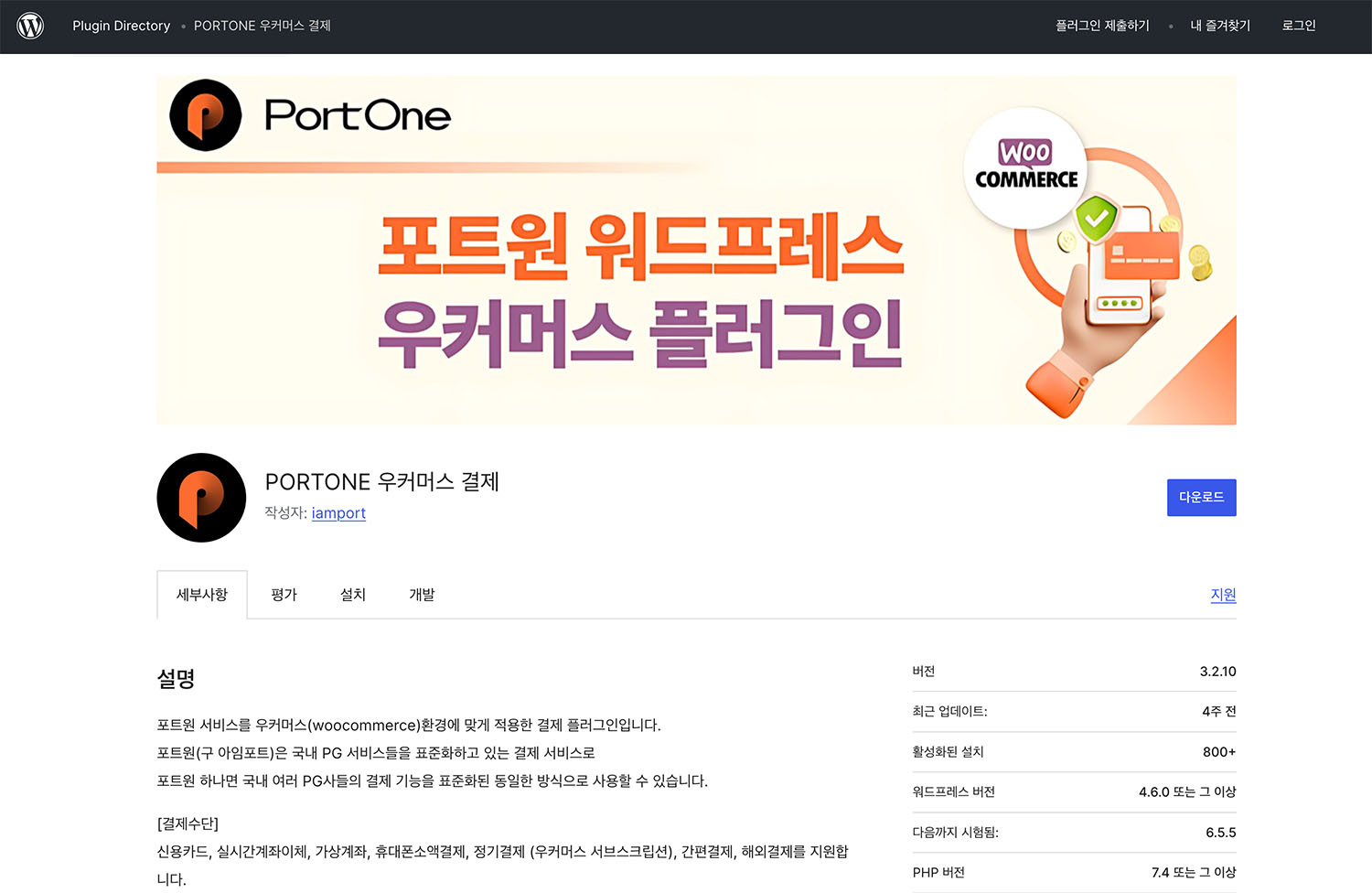Click the description line starting 포트원 서비스를 우커머스
Screen dimensions: 1372x893
tap(409, 726)
